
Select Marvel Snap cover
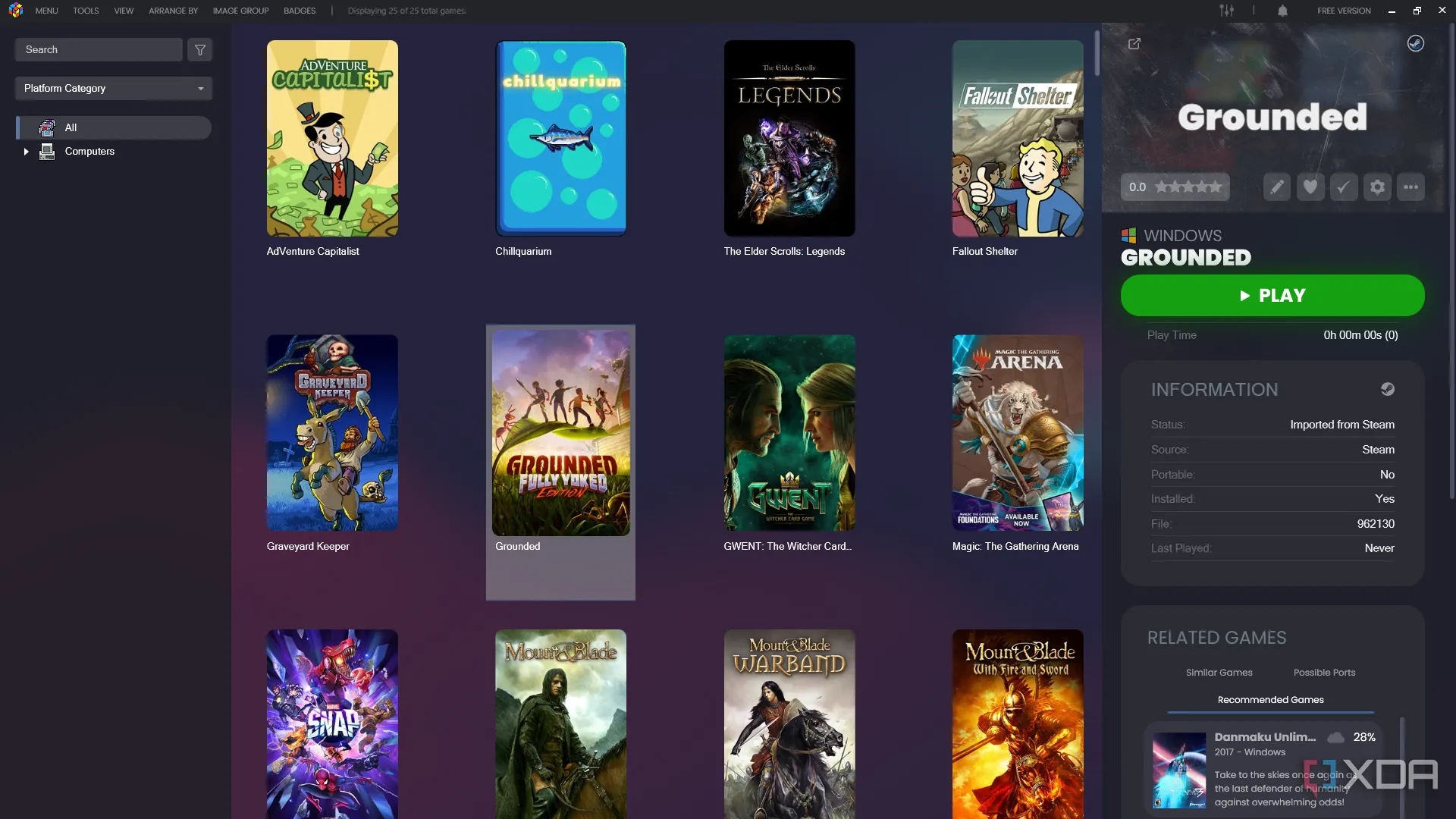click(x=332, y=724)
